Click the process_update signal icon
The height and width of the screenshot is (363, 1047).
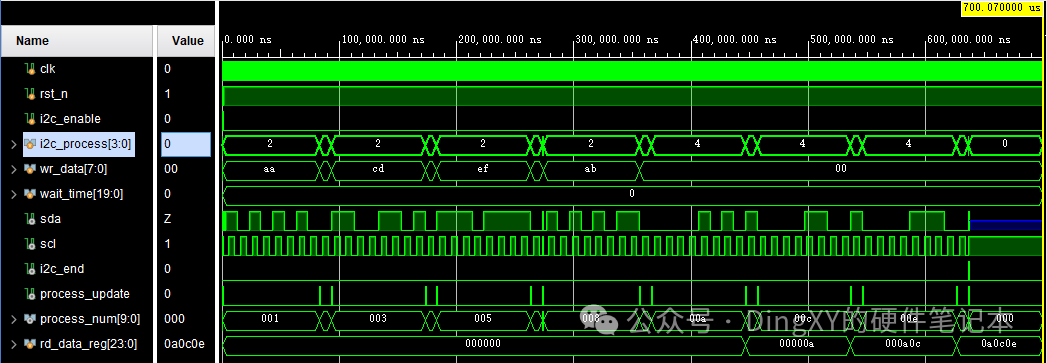[x=30, y=294]
